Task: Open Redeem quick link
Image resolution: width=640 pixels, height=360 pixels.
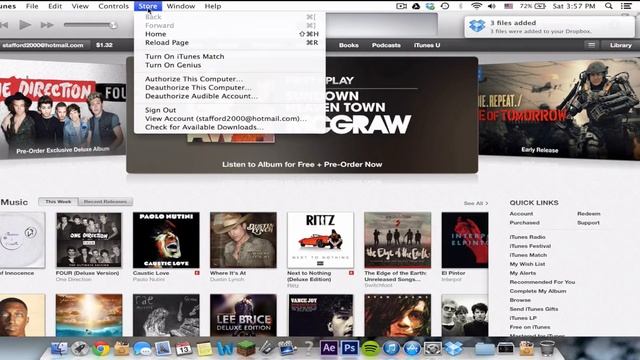Action: click(x=589, y=213)
